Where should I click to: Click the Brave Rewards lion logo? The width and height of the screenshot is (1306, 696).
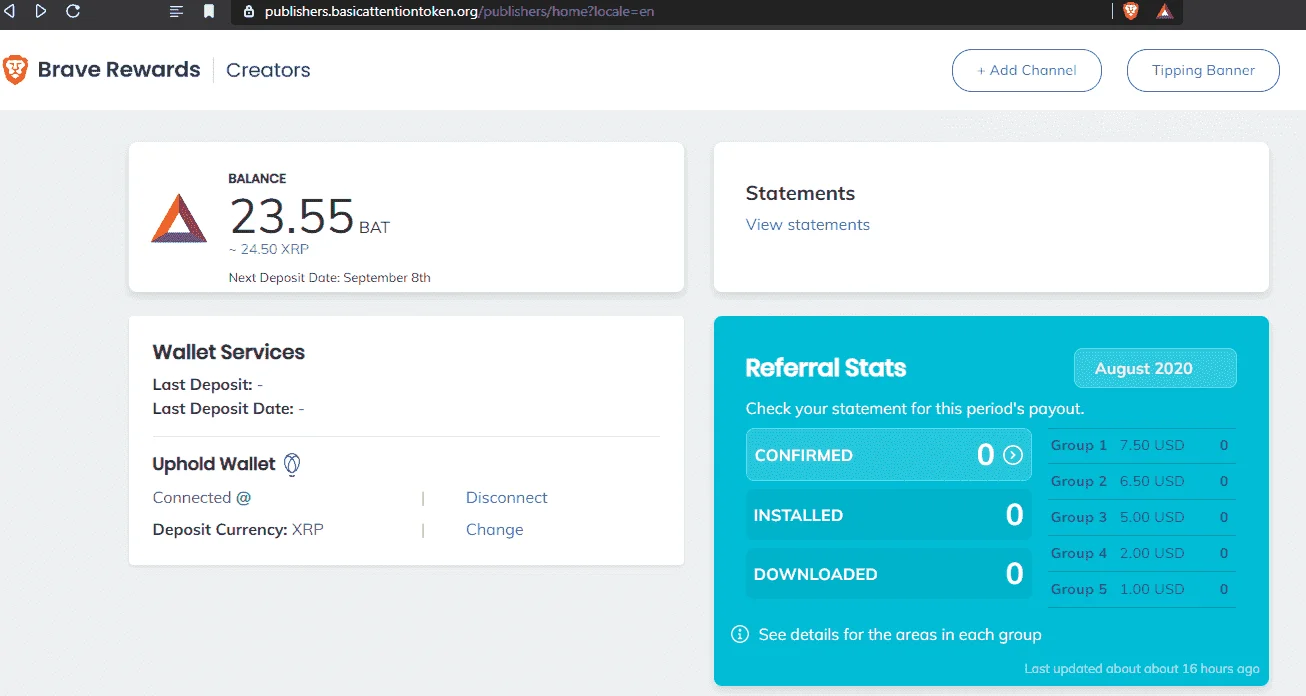coord(15,69)
